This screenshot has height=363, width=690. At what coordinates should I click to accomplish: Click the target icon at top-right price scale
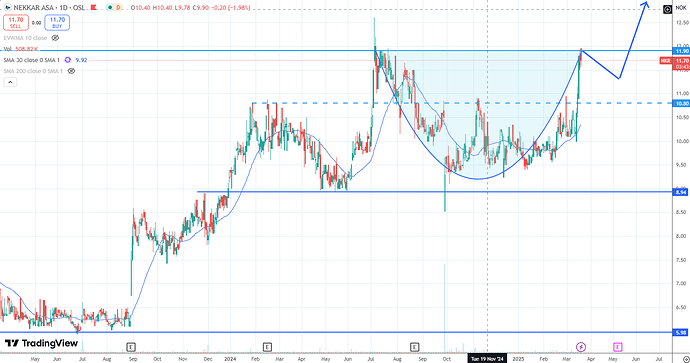click(x=667, y=9)
